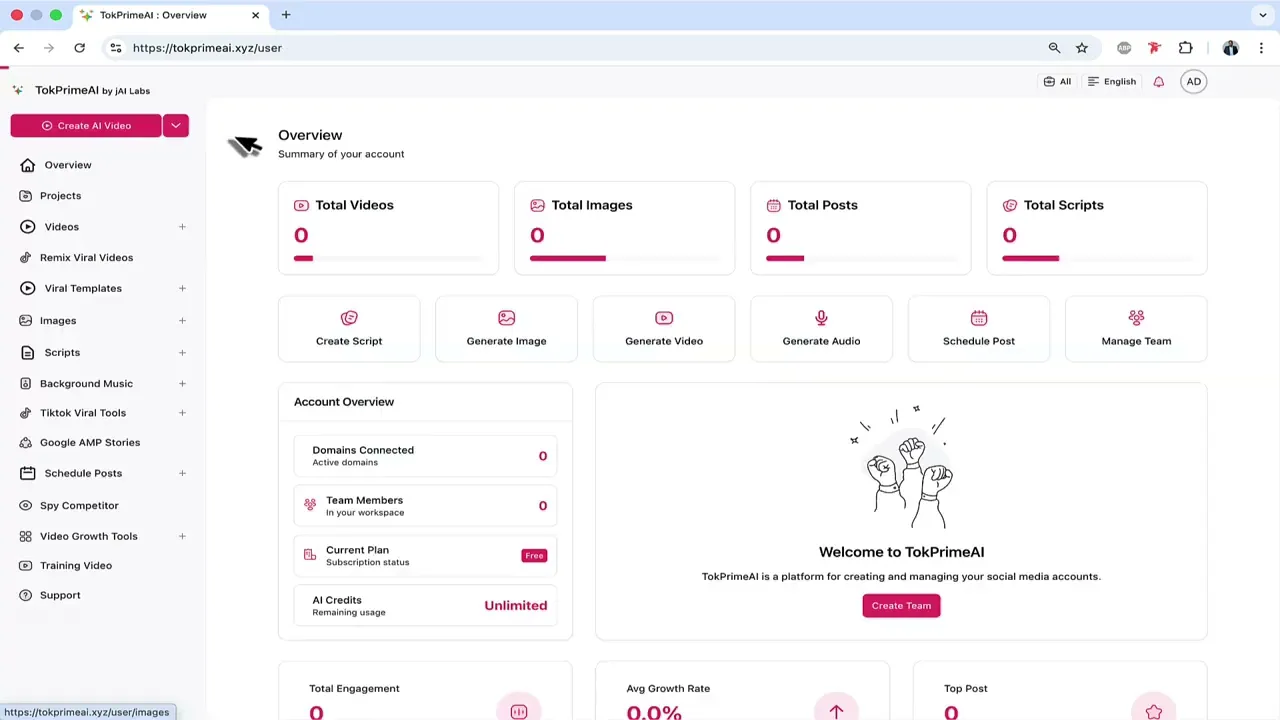Open the English language selector
The image size is (1280, 720).
tap(1112, 82)
